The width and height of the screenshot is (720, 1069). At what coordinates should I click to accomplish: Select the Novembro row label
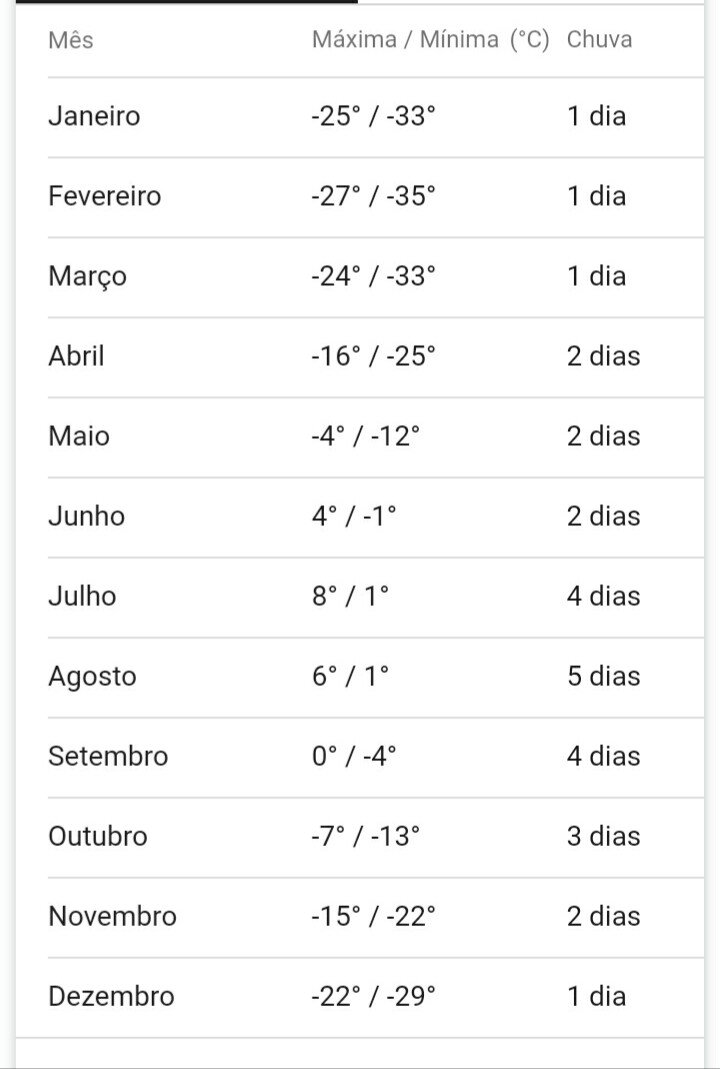[112, 916]
